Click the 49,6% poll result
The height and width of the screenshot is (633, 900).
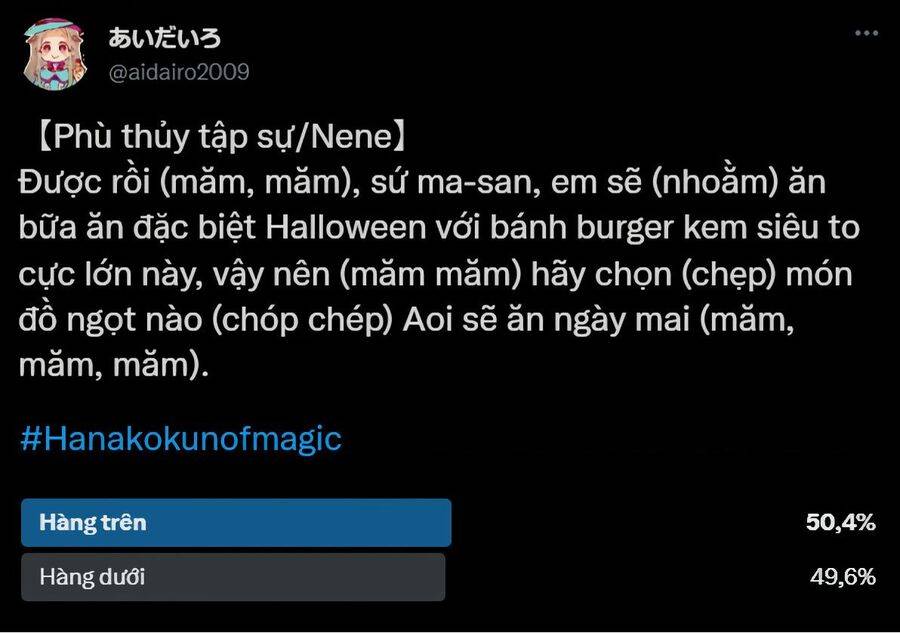pyautogui.click(x=843, y=577)
